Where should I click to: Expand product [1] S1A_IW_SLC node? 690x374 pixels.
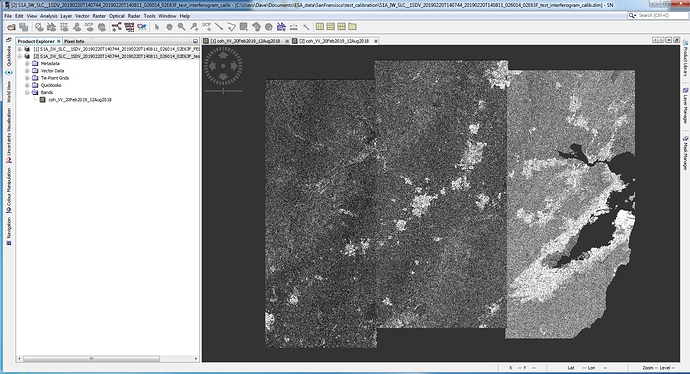pyautogui.click(x=20, y=49)
